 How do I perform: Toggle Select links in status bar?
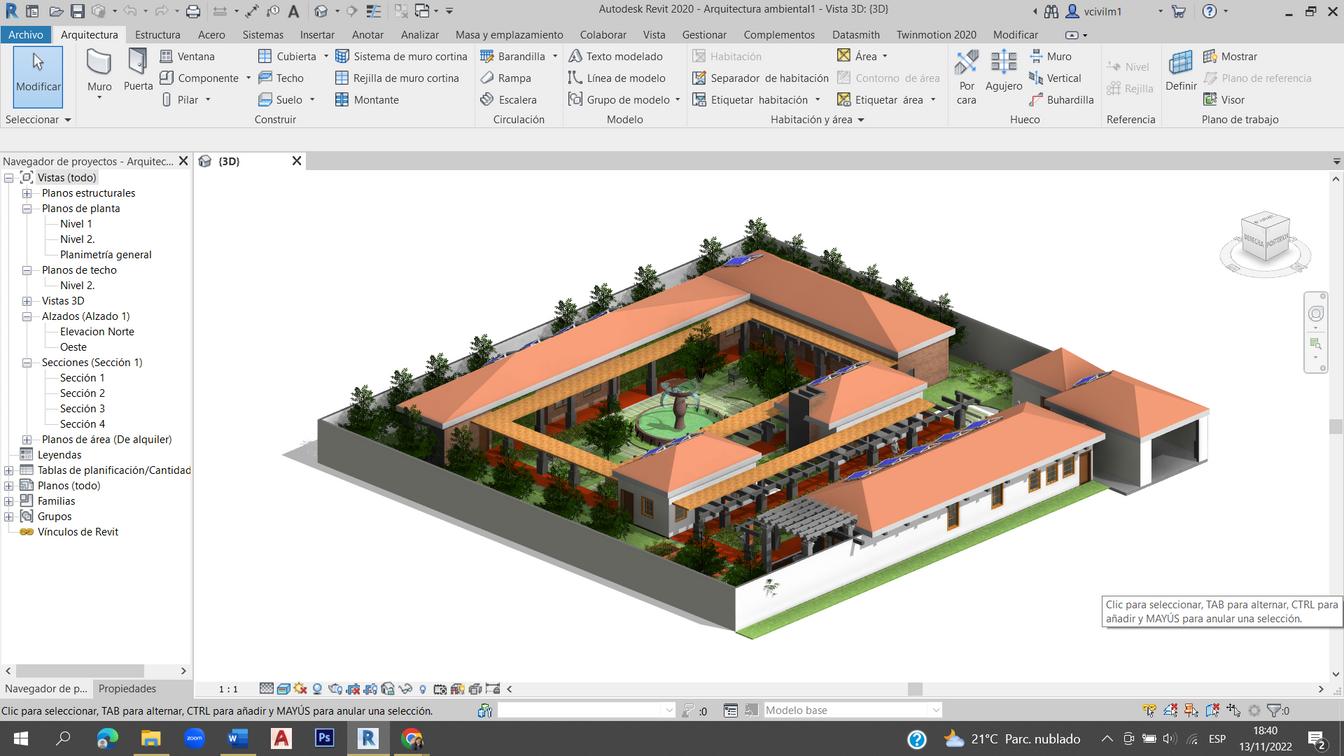click(1151, 711)
